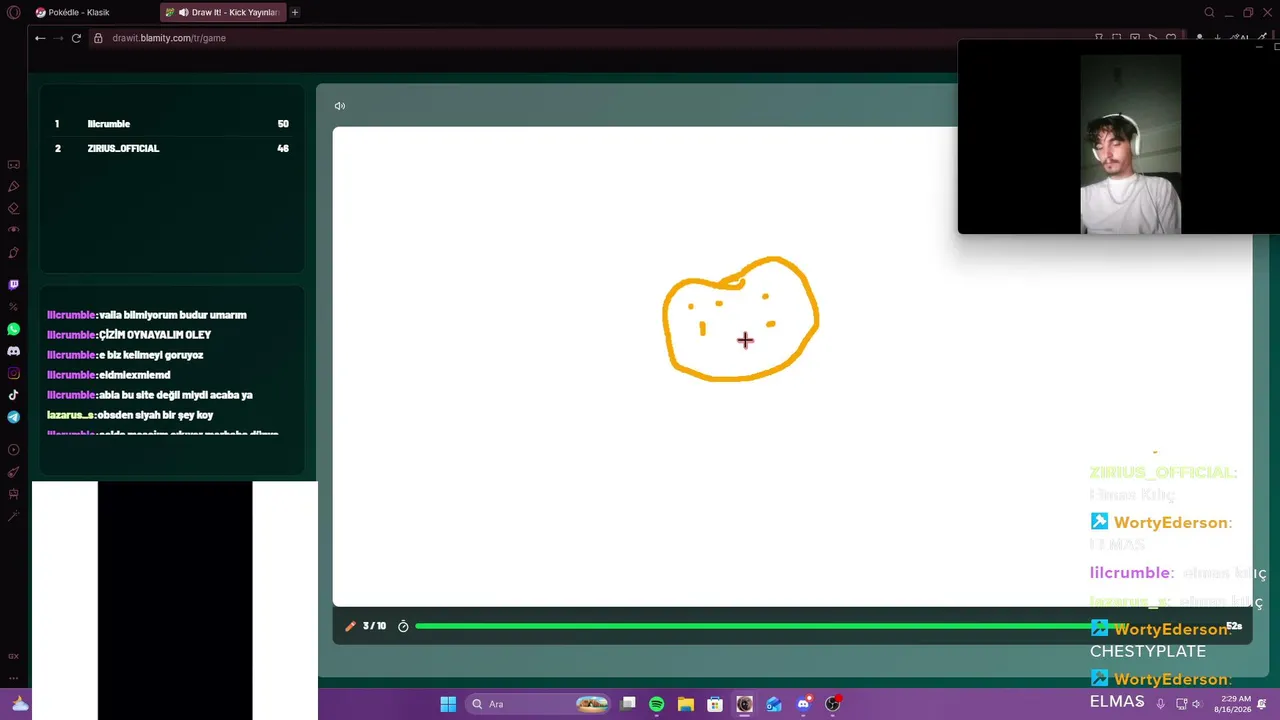The height and width of the screenshot is (720, 1280).
Task: Open the blue mail app in taskbar
Action: (774, 704)
